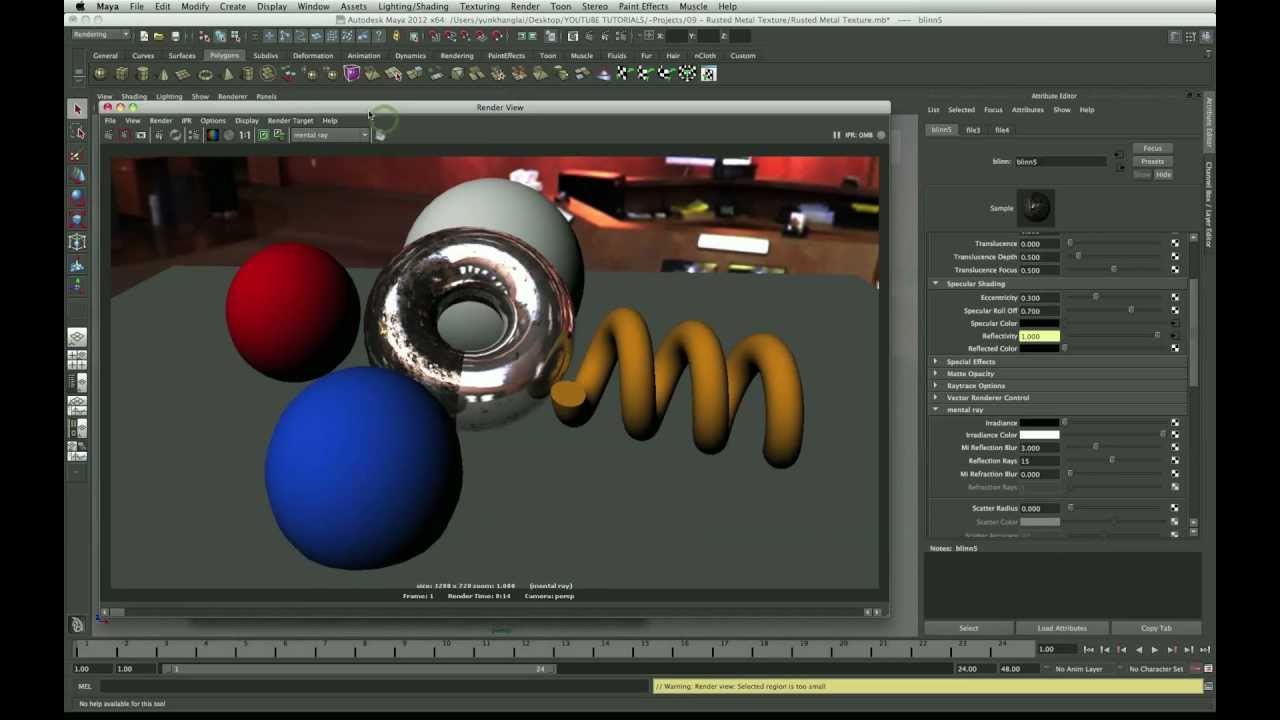This screenshot has height=720, width=1280.
Task: Open the Lighting/Shading menu
Action: click(x=413, y=6)
